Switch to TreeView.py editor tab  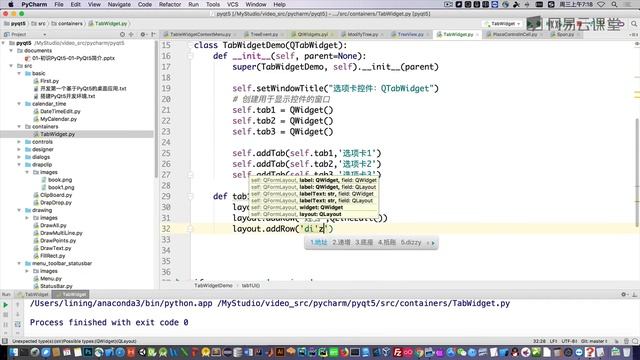410,35
